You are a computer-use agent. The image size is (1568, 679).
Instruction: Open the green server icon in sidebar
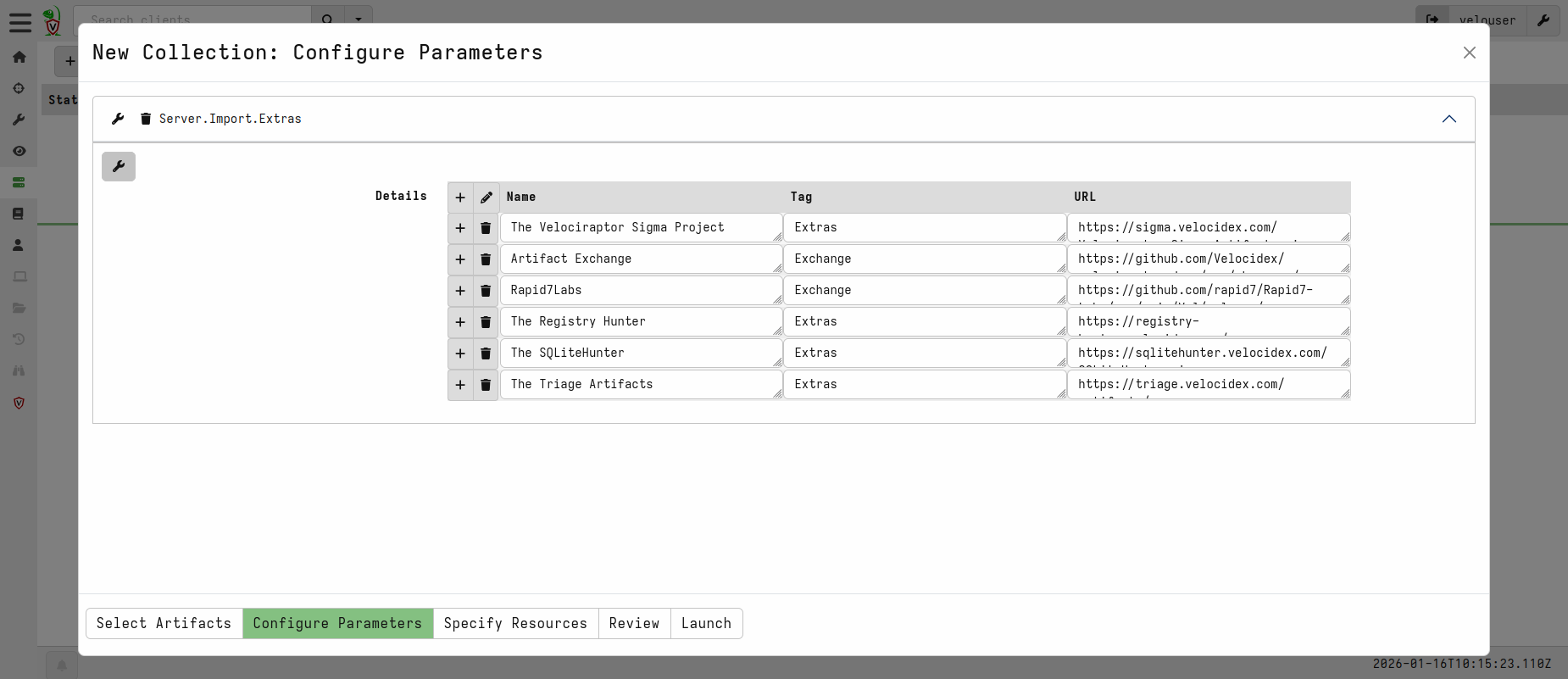(x=19, y=182)
